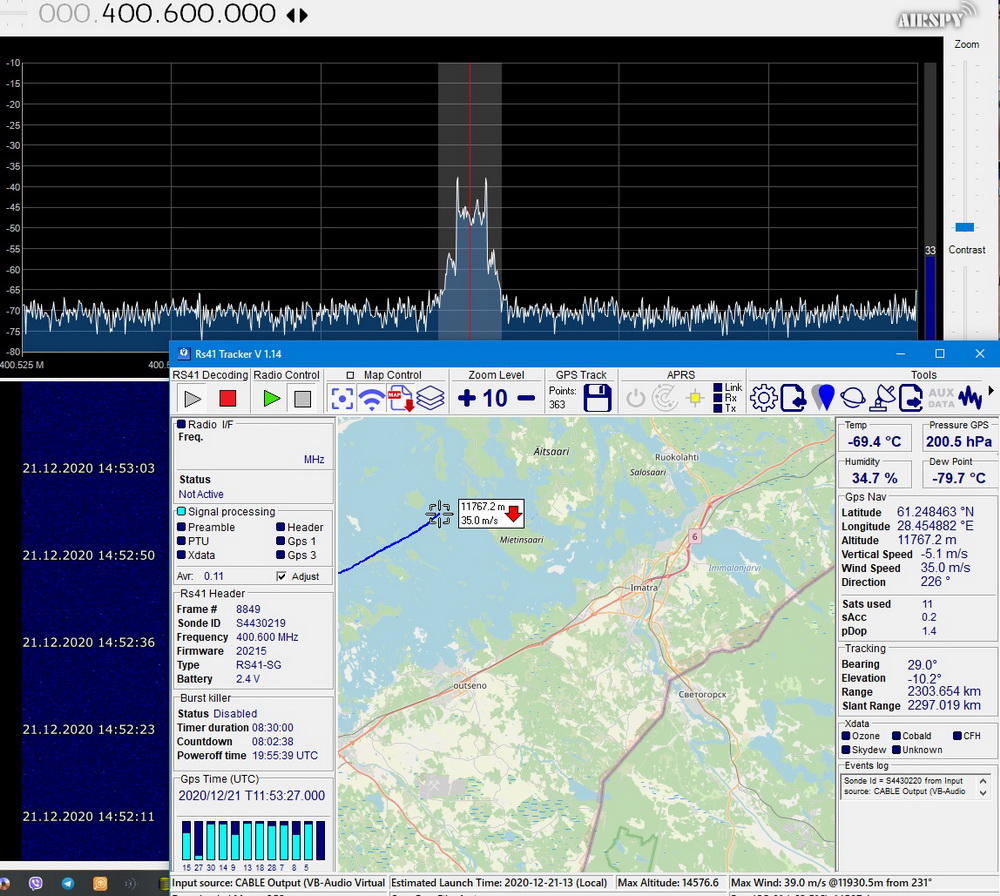Save GPS track with the floppy disk icon
The image size is (1000, 896).
(x=597, y=398)
